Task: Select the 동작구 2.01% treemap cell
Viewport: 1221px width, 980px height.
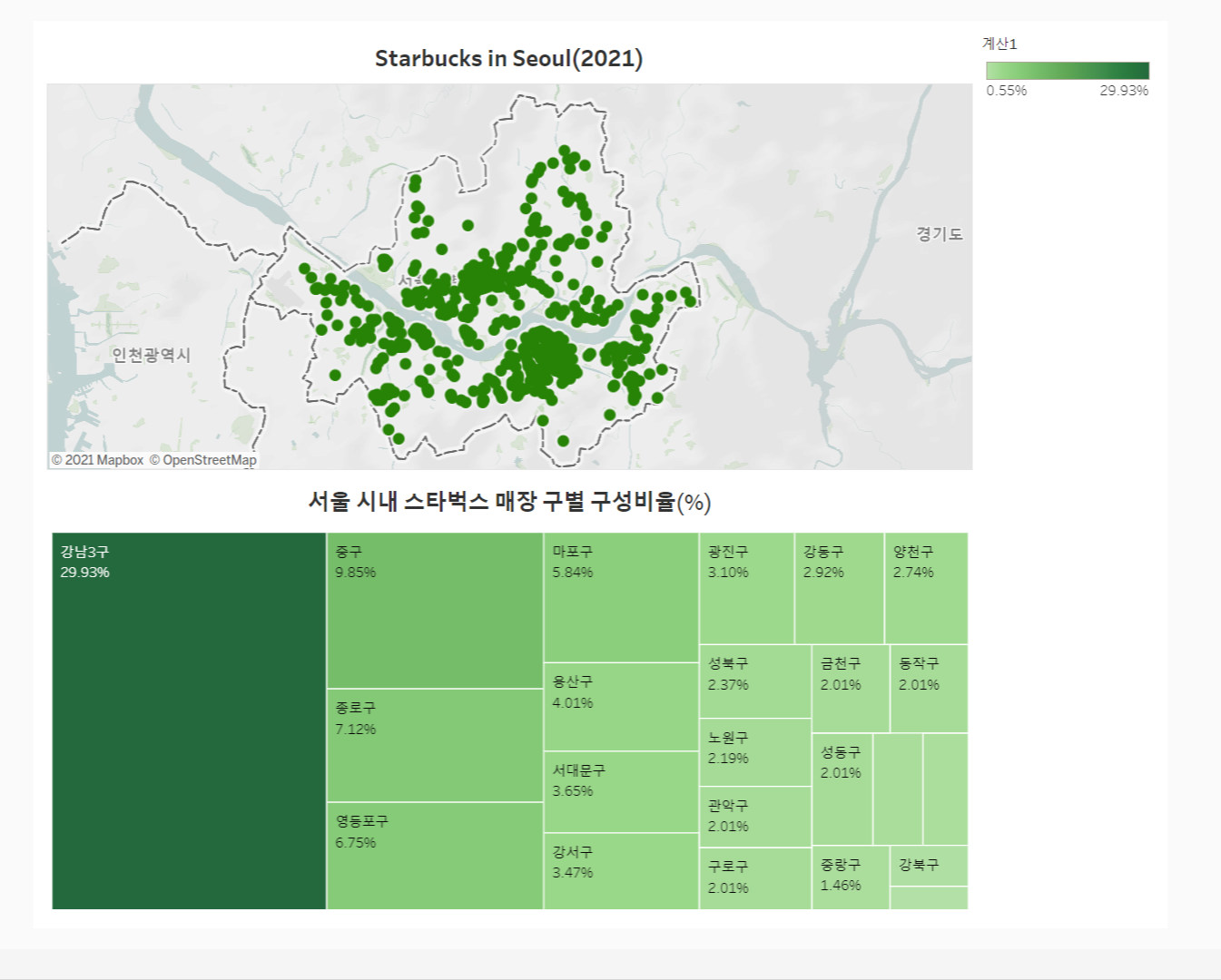Action: pyautogui.click(x=929, y=689)
